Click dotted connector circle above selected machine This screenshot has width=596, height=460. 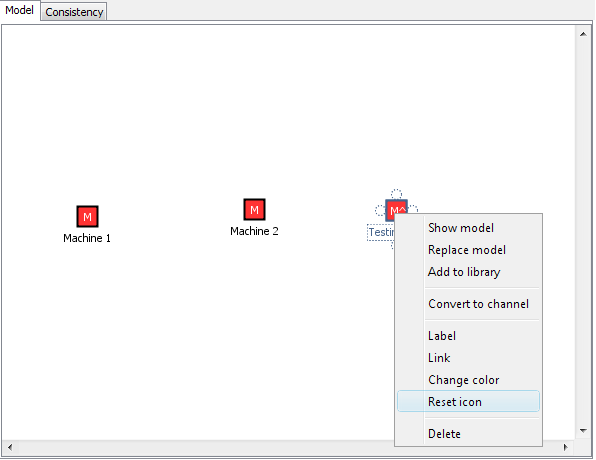pyautogui.click(x=396, y=194)
